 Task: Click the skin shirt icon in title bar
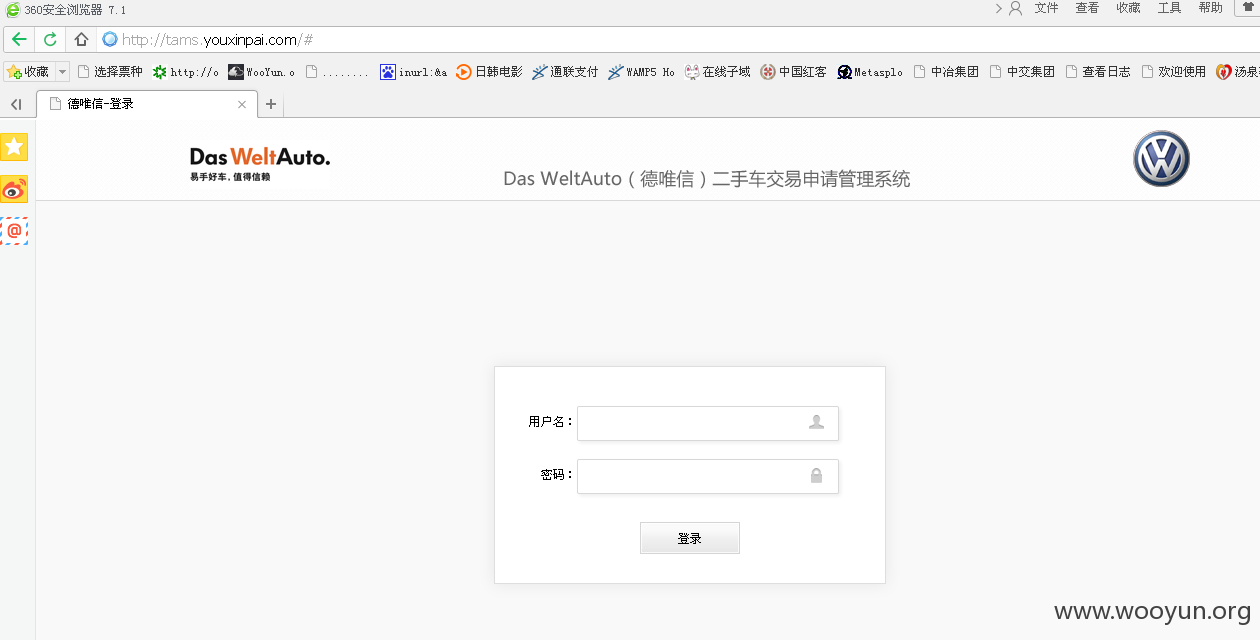(1249, 7)
